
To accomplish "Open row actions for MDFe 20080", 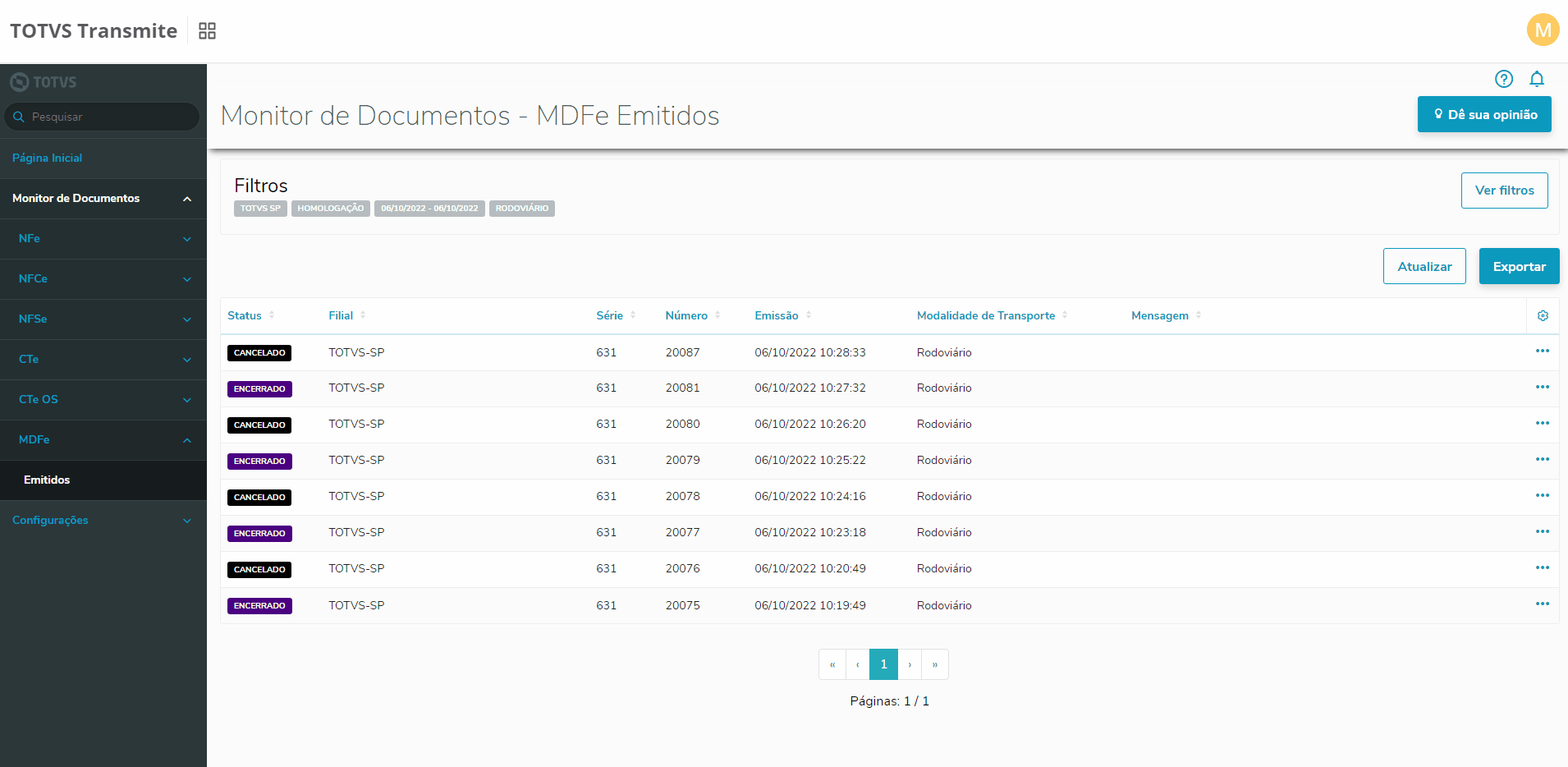I will (x=1543, y=424).
